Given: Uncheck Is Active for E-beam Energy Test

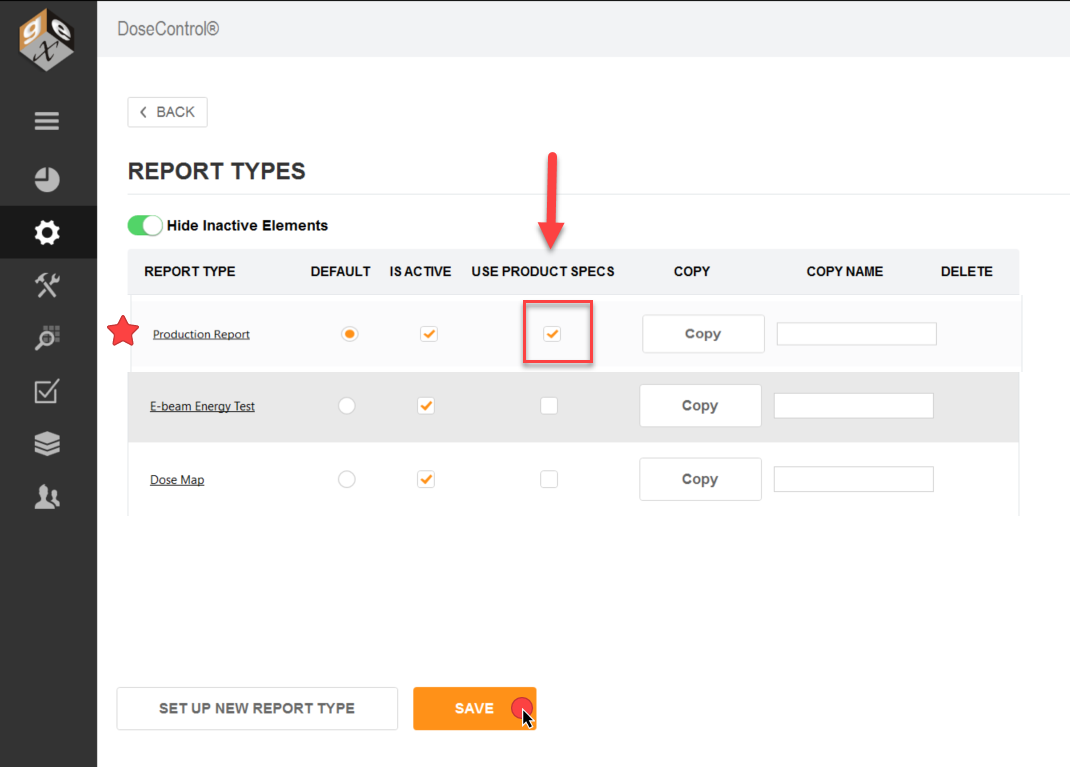Looking at the screenshot, I should 426,405.
